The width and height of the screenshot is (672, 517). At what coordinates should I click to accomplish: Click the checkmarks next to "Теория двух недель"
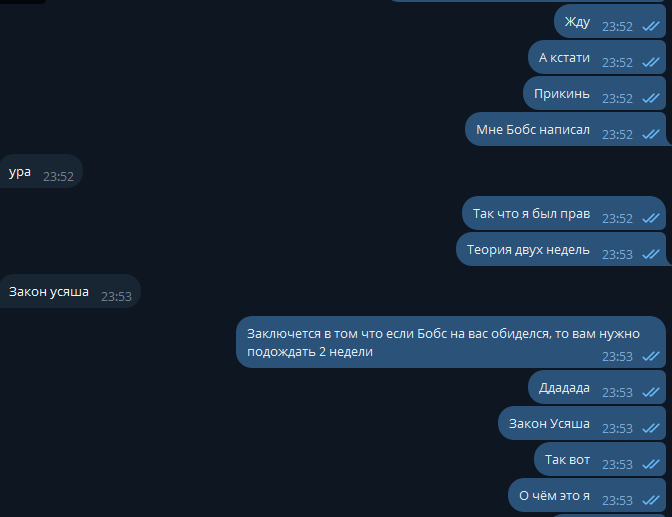(651, 255)
